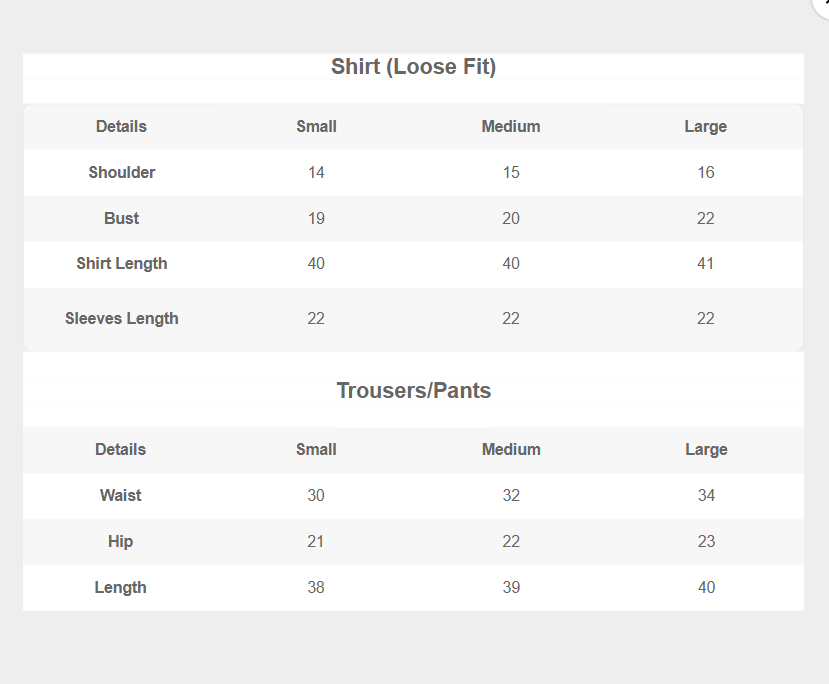Click the Shirt (Loose Fit) heading
Image resolution: width=829 pixels, height=684 pixels.
point(413,67)
